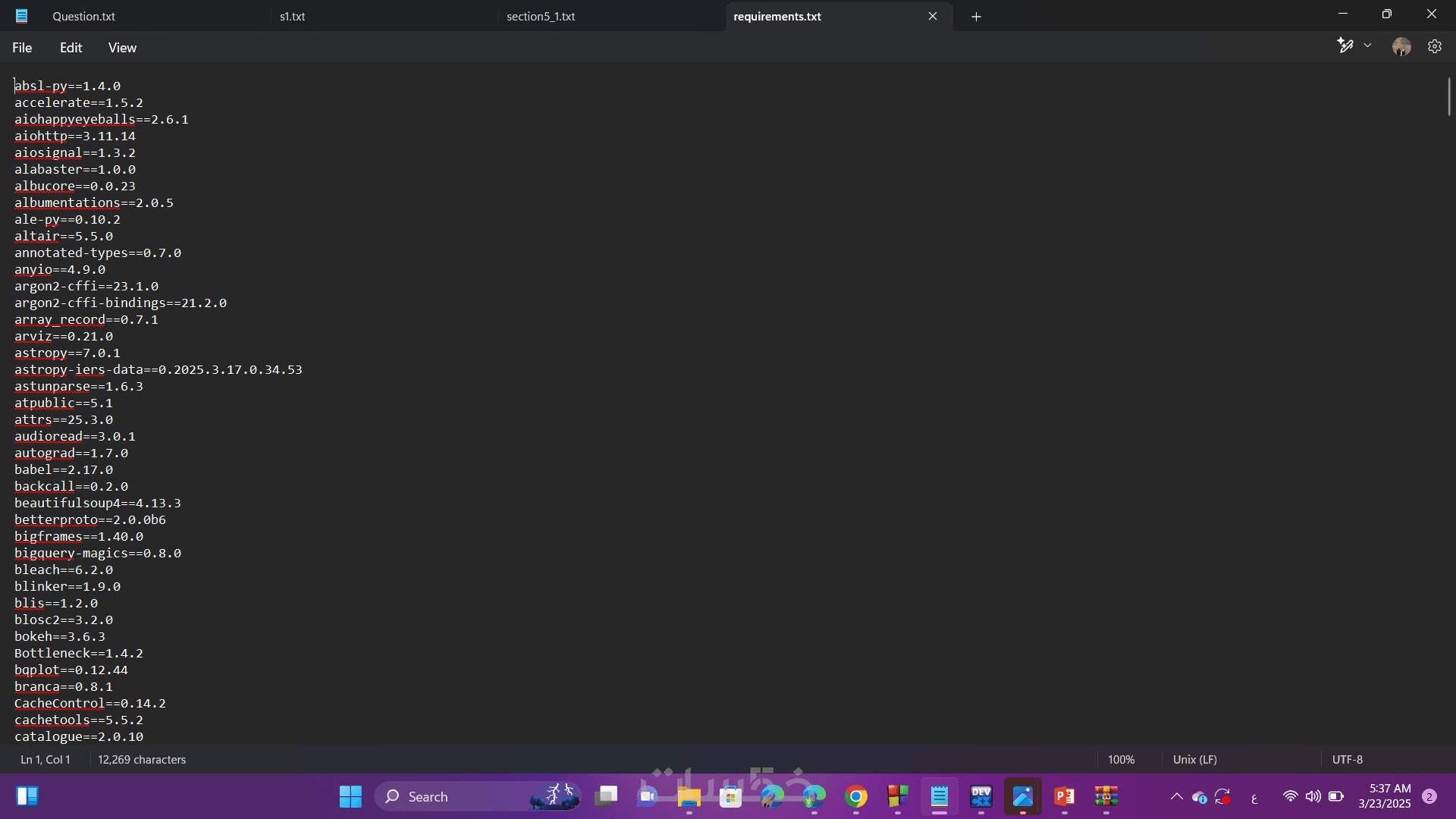
Task: Expand the dropdown next to rewrite icon
Action: coord(1368,46)
